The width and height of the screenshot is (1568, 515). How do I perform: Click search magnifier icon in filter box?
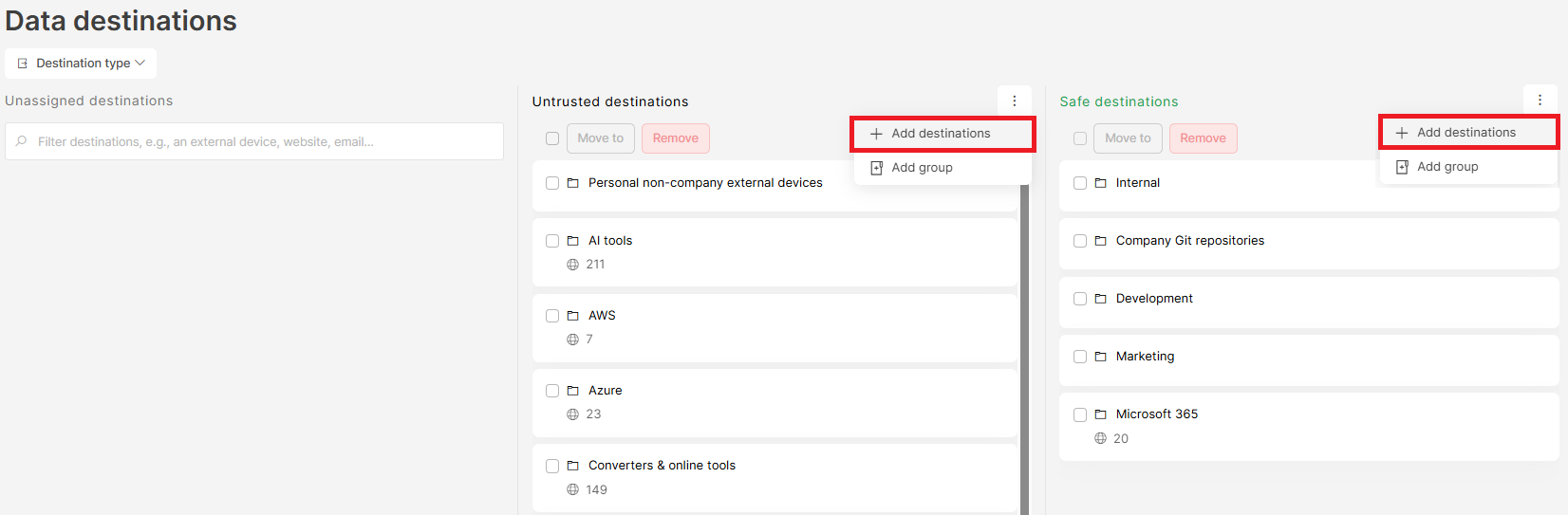22,141
